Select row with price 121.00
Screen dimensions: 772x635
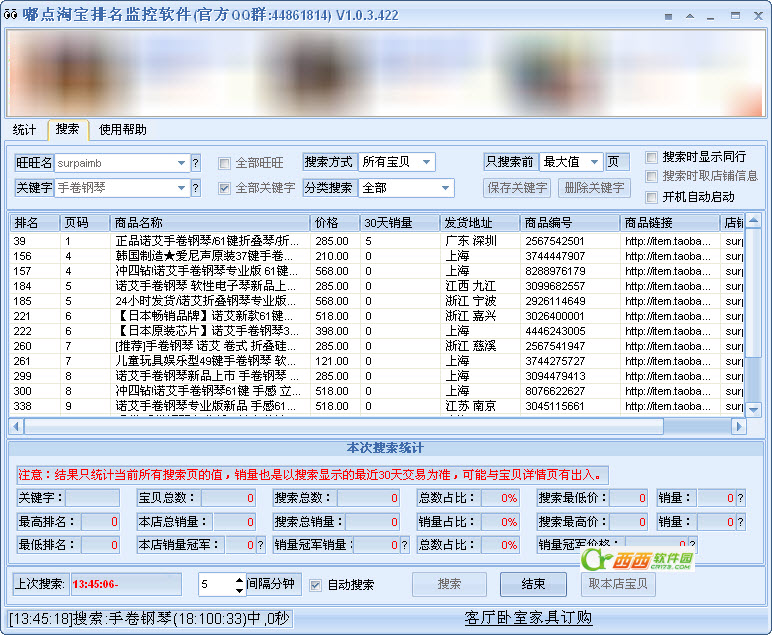pyautogui.click(x=377, y=361)
